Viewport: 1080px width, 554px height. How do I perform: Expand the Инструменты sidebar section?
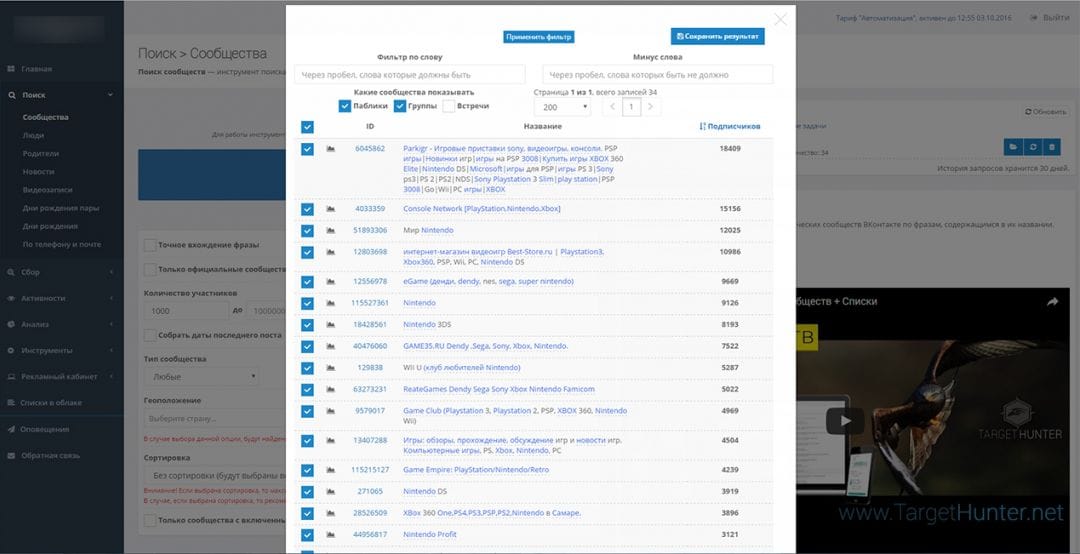pyautogui.click(x=61, y=351)
